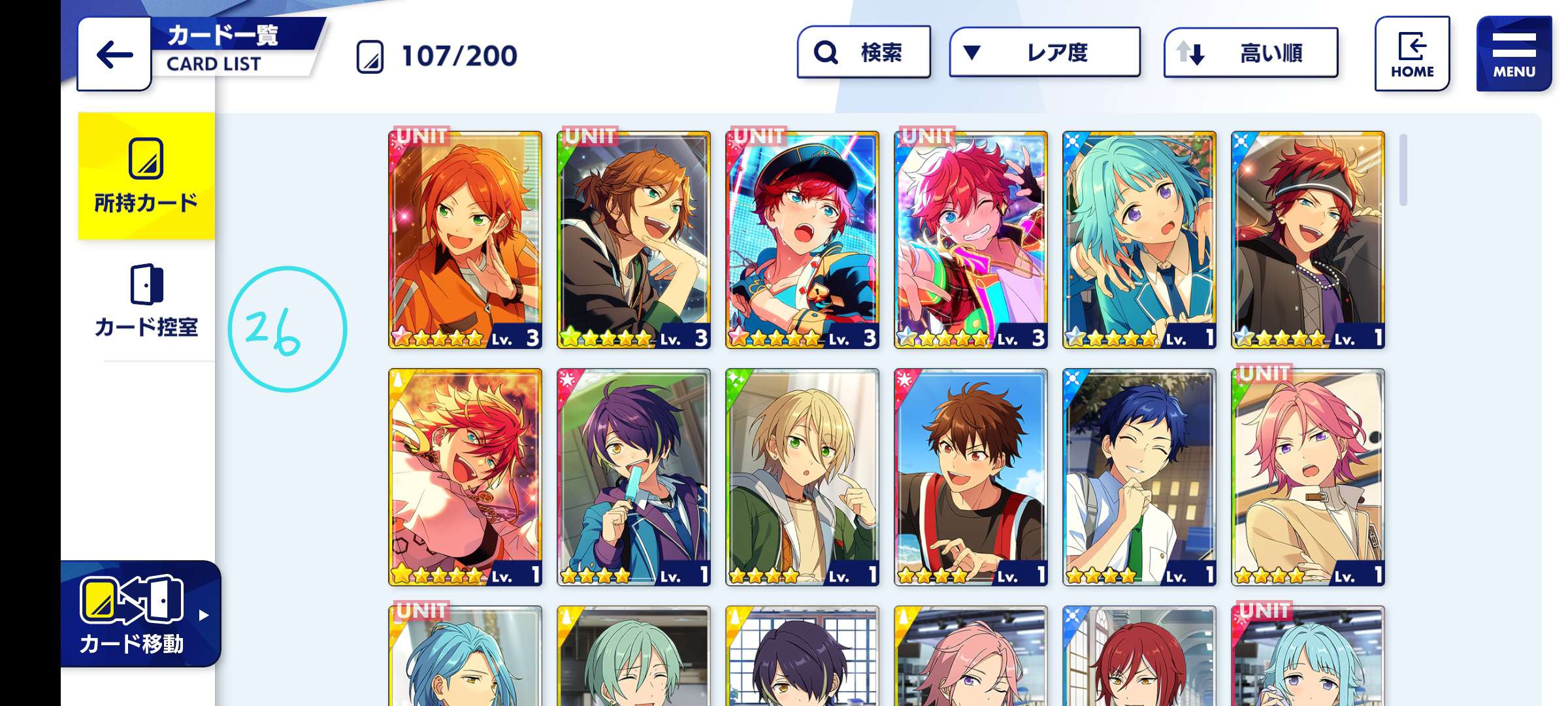Tap the search magnifier 検索 button
Image resolution: width=1568 pixels, height=706 pixels.
tap(864, 52)
